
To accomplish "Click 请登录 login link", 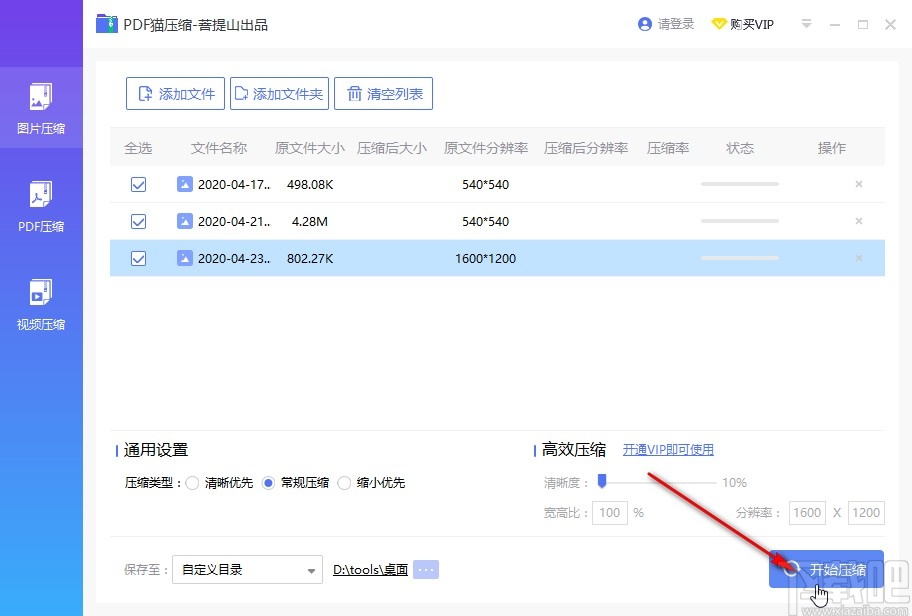I will [x=676, y=24].
